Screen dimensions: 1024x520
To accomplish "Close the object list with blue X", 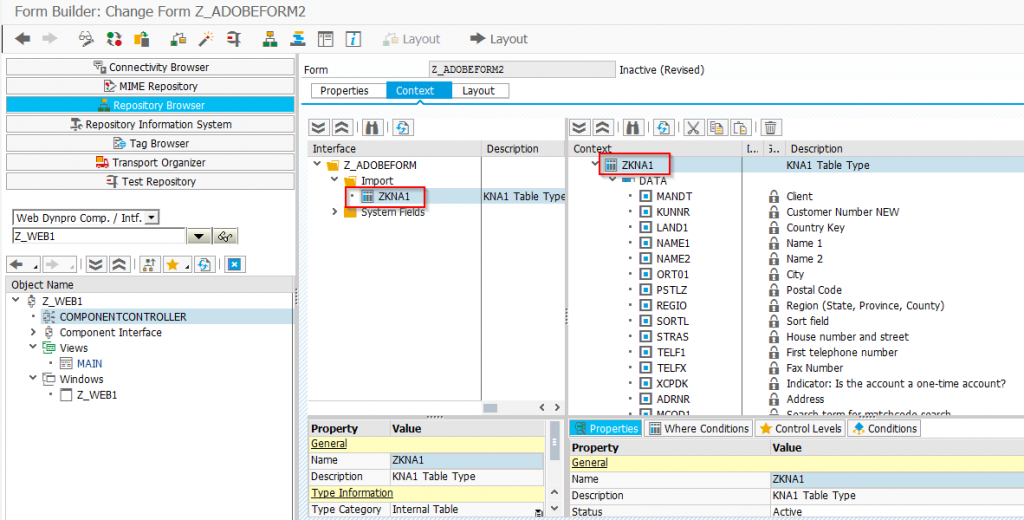I will tap(234, 265).
